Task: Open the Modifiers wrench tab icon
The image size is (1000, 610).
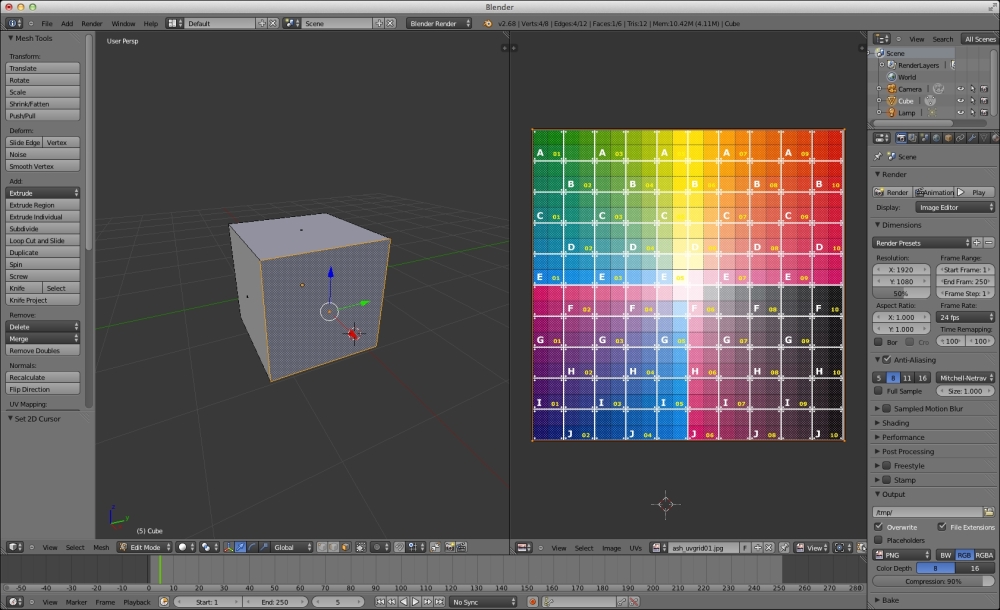Action: [972, 138]
